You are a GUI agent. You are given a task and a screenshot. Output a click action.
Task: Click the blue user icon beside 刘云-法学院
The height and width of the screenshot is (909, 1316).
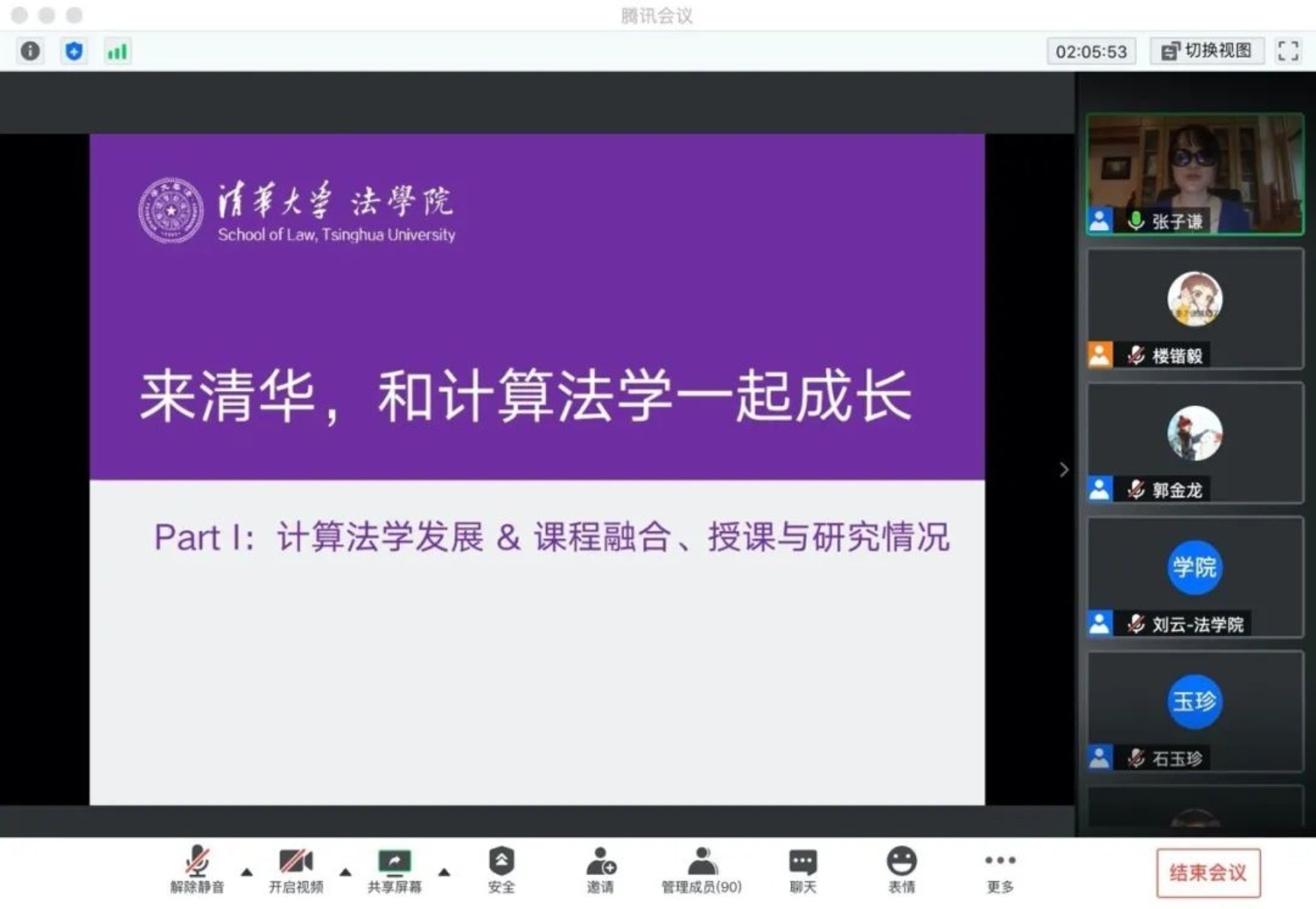[1100, 623]
